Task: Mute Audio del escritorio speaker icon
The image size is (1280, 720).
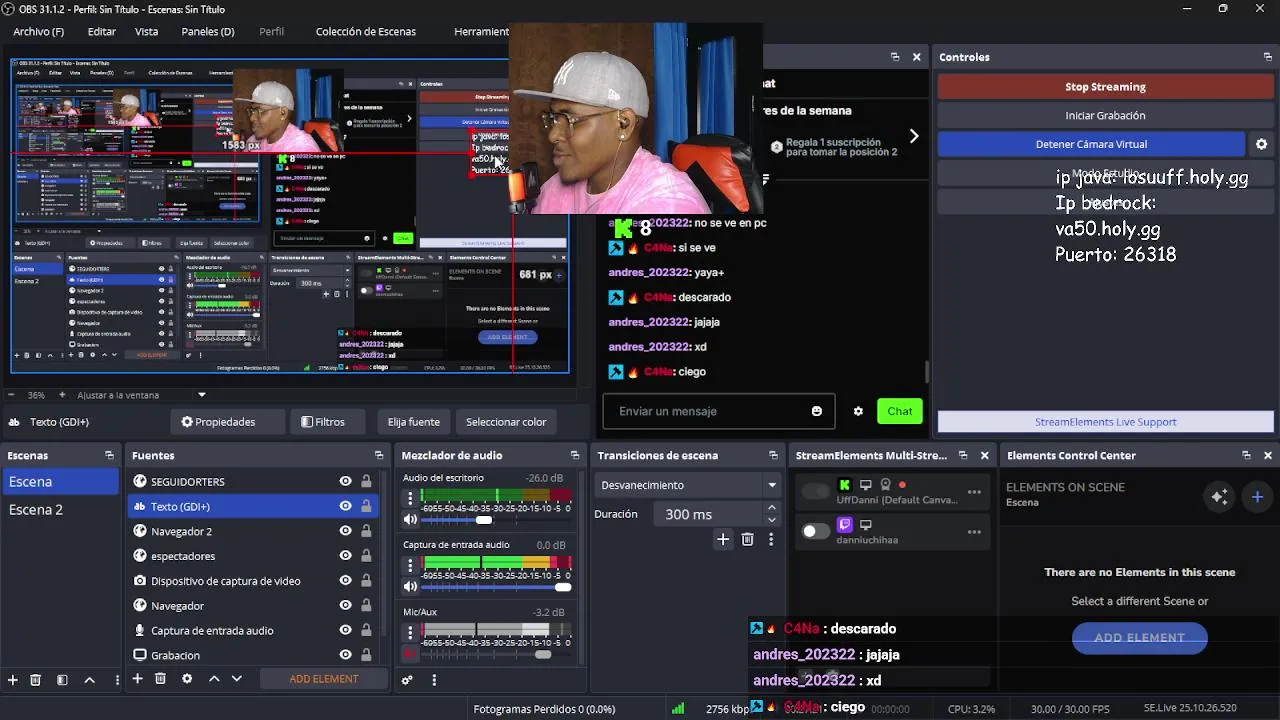Action: 410,520
